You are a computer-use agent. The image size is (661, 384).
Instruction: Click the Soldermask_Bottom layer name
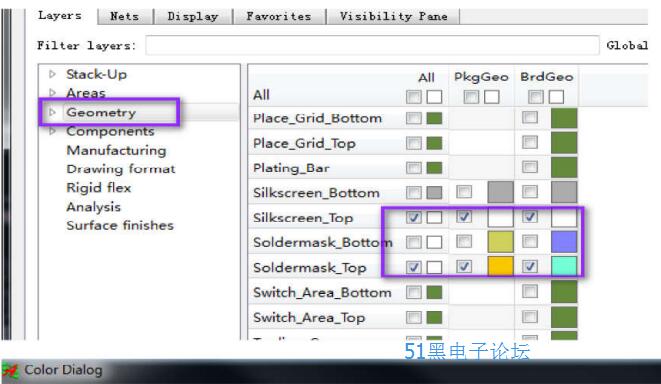tap(323, 242)
